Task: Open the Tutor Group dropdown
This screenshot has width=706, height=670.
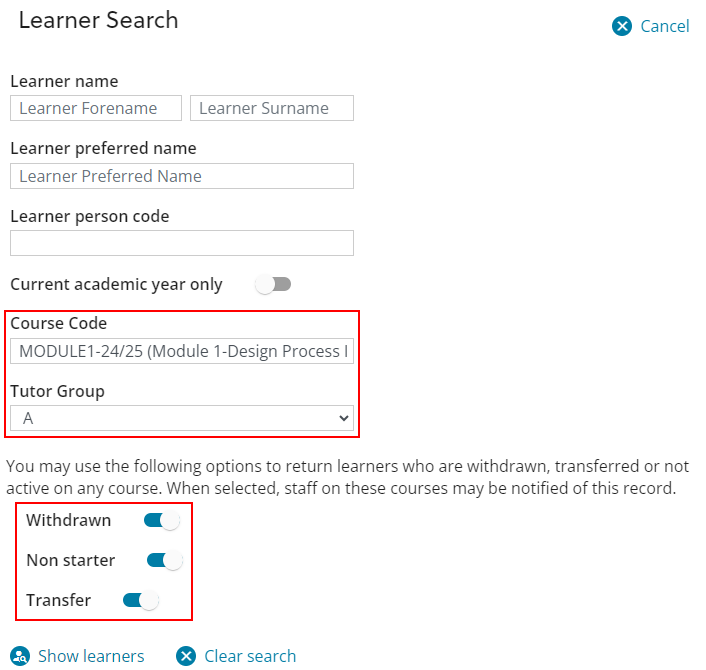Action: 182,418
